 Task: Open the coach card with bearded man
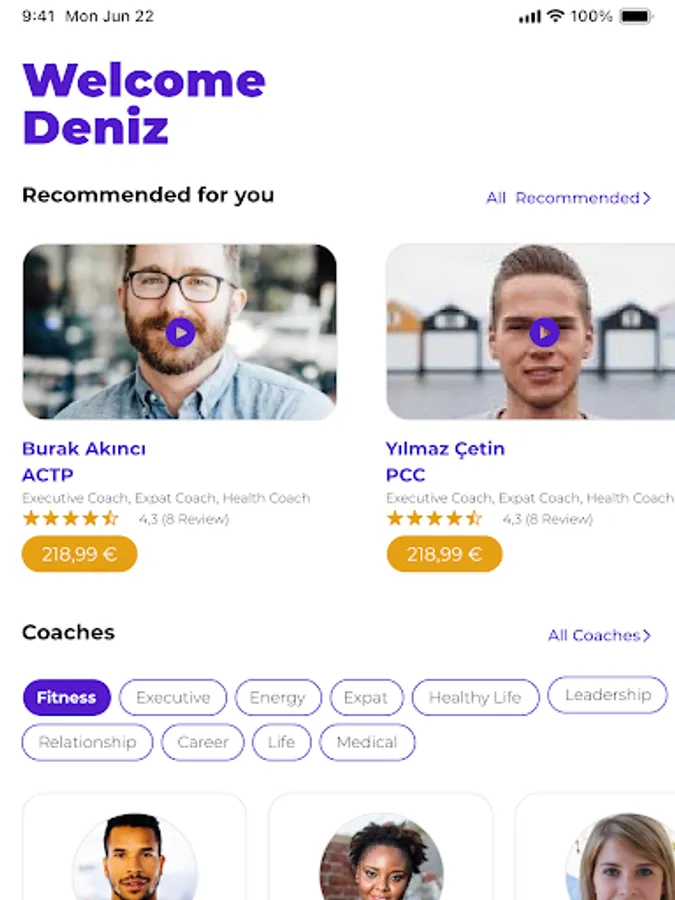click(x=134, y=846)
